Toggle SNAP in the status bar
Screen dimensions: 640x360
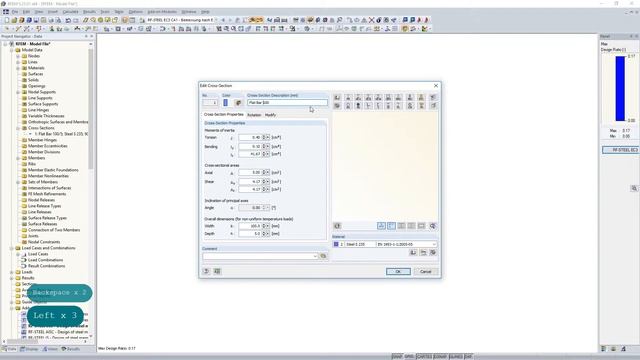coord(397,357)
